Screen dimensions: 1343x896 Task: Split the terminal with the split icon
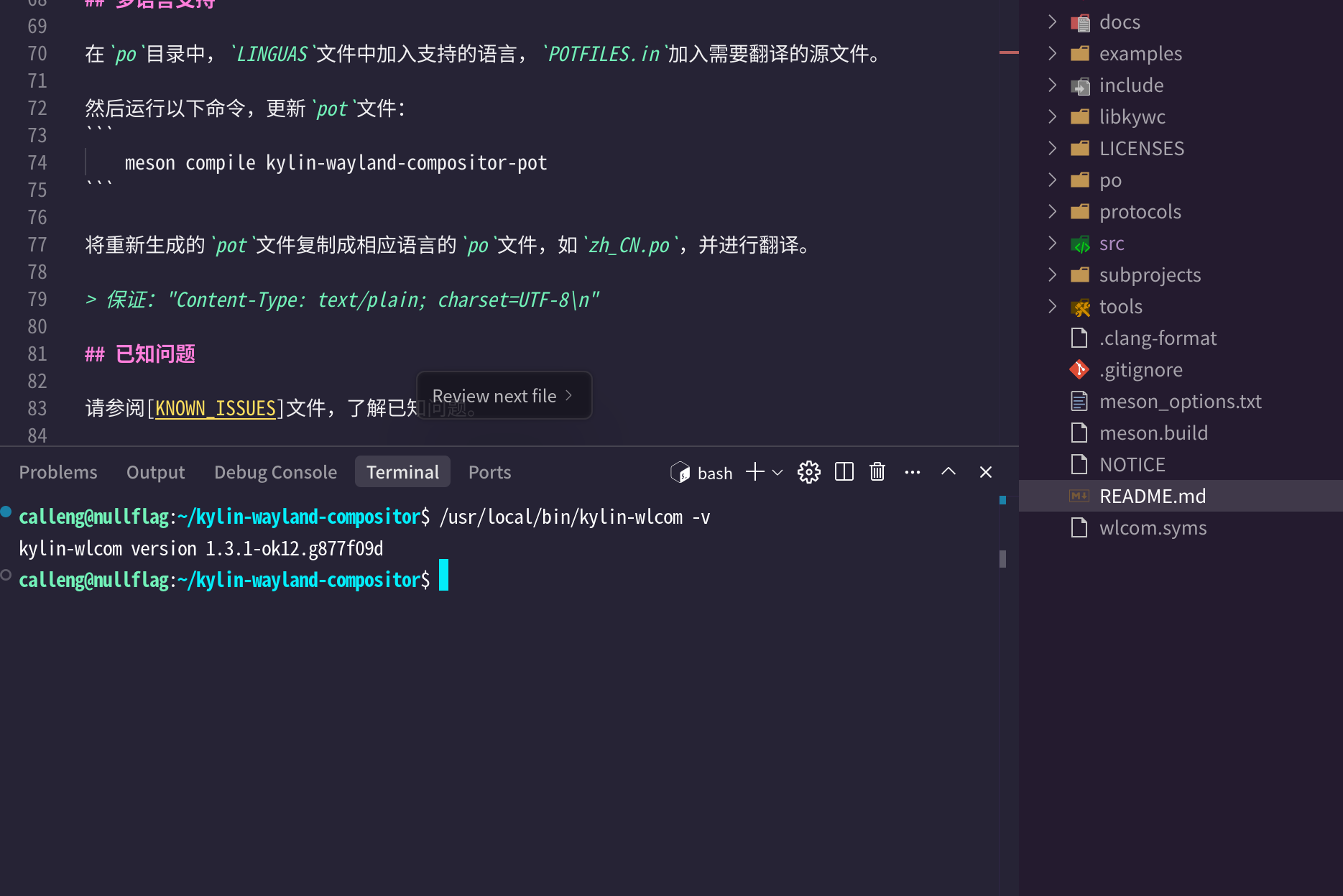point(844,472)
